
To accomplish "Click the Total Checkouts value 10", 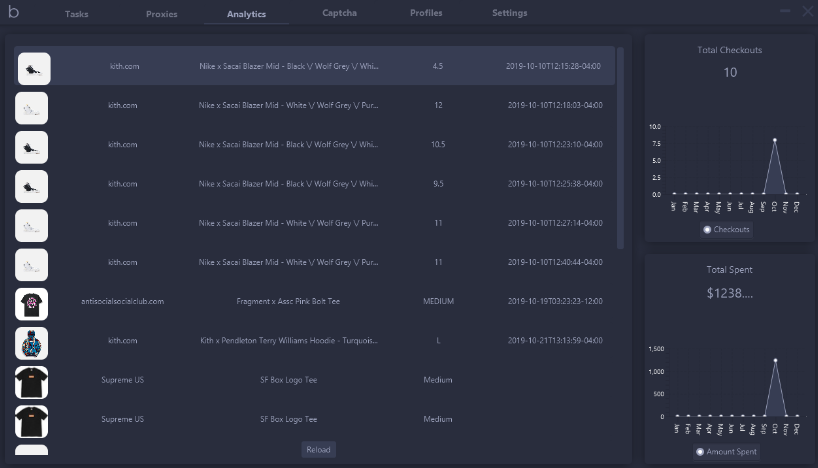I will (x=730, y=73).
